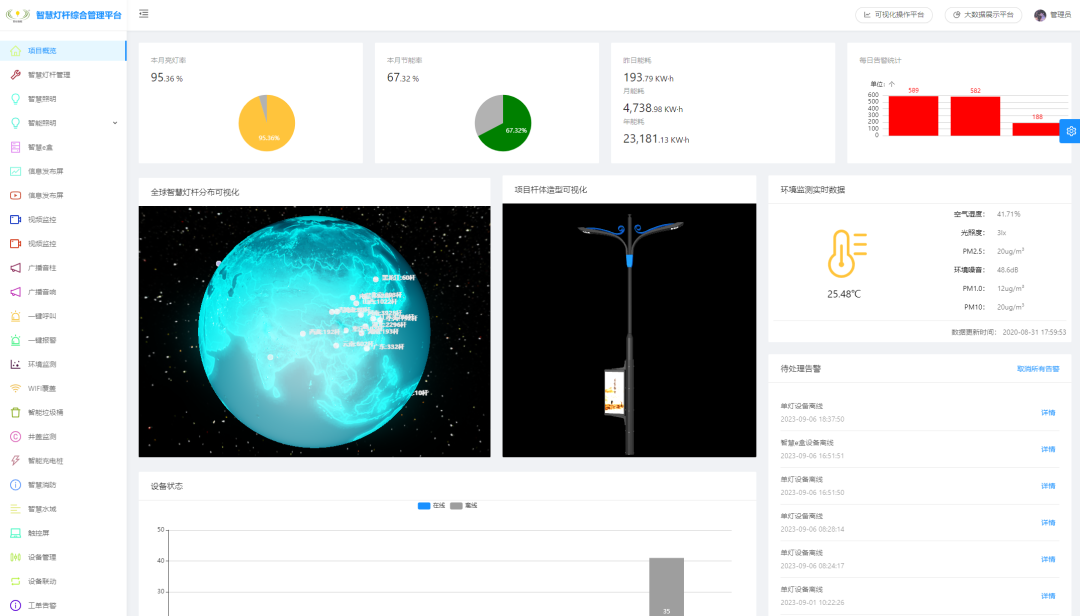Open 详情 for alarm on 2023-09-01
Image resolution: width=1080 pixels, height=616 pixels.
click(1048, 595)
